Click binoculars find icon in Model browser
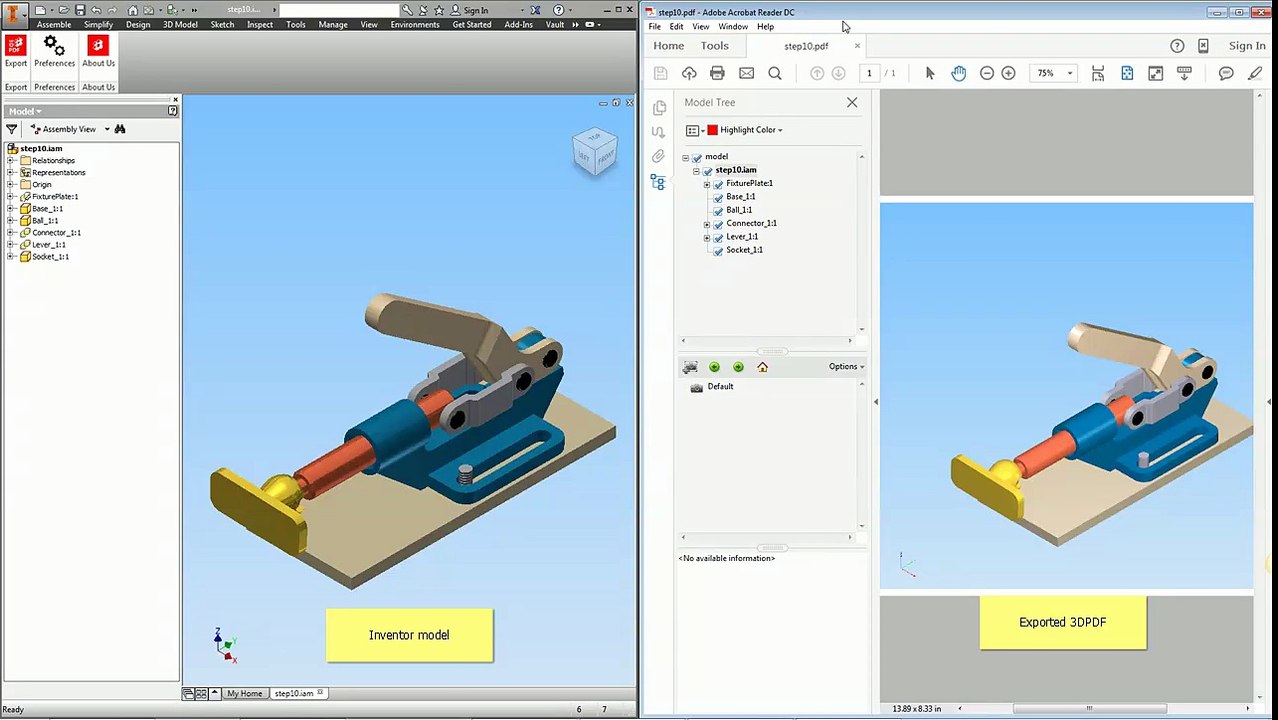Viewport: 1278px width, 720px height. pos(120,129)
